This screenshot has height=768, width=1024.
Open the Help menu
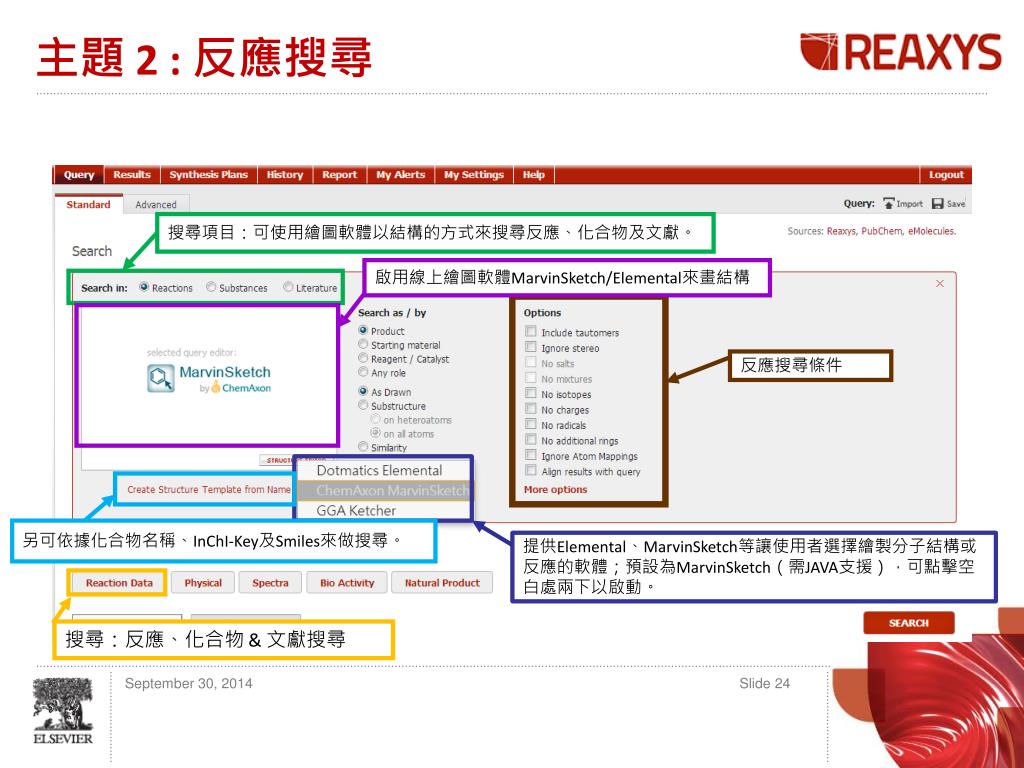point(534,174)
